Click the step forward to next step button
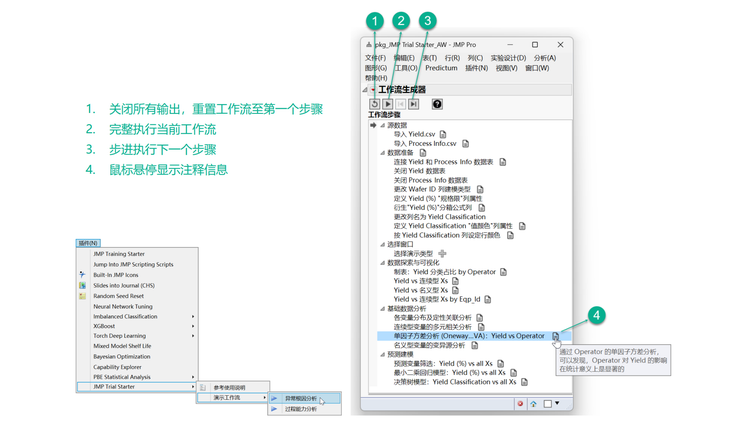Image resolution: width=750 pixels, height=422 pixels. (414, 104)
